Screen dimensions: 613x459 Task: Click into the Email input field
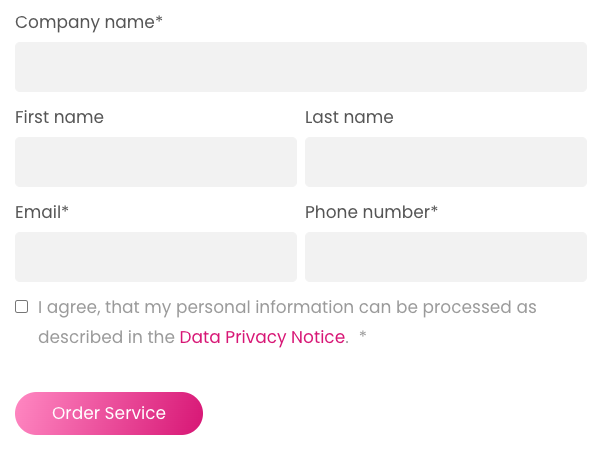(x=155, y=257)
